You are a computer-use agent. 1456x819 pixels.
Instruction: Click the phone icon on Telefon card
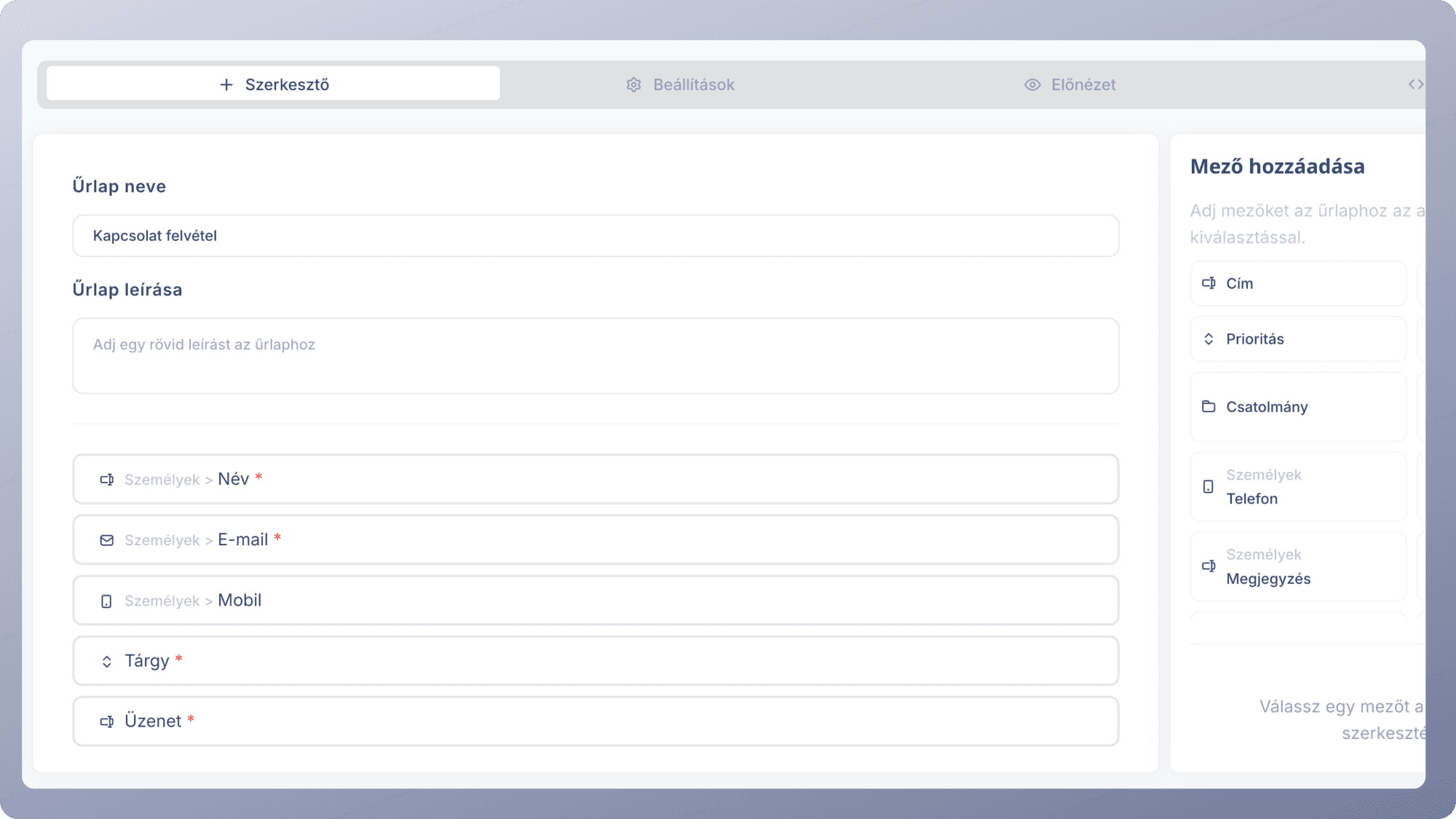tap(1208, 487)
